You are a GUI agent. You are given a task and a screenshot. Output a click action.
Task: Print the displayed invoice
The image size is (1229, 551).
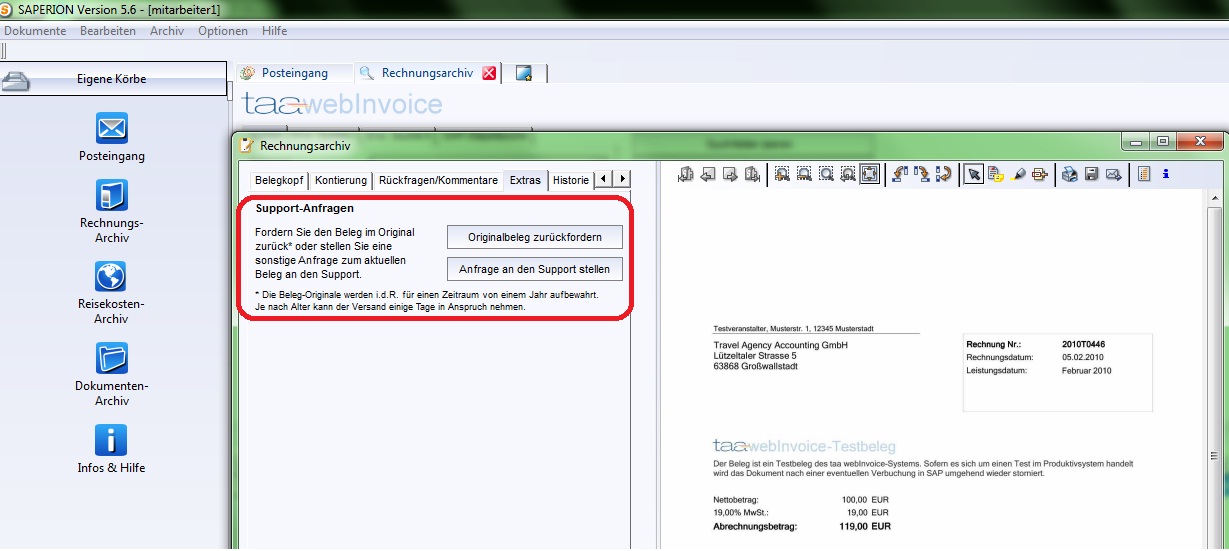(1070, 174)
